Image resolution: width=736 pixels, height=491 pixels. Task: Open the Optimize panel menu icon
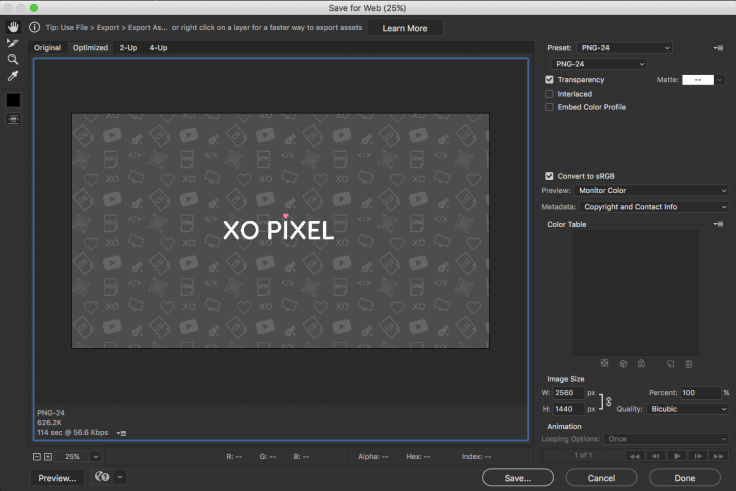click(x=718, y=47)
